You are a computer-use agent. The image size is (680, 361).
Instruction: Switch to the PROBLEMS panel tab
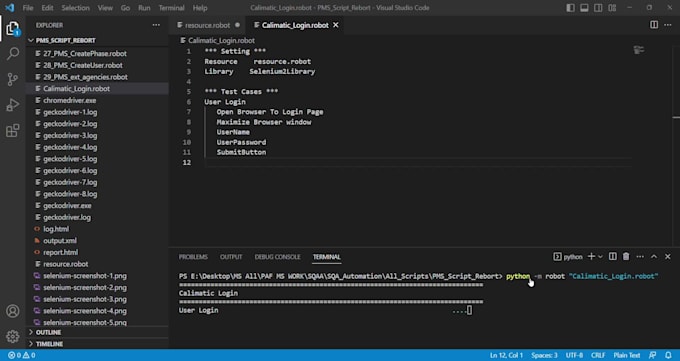[193, 257]
